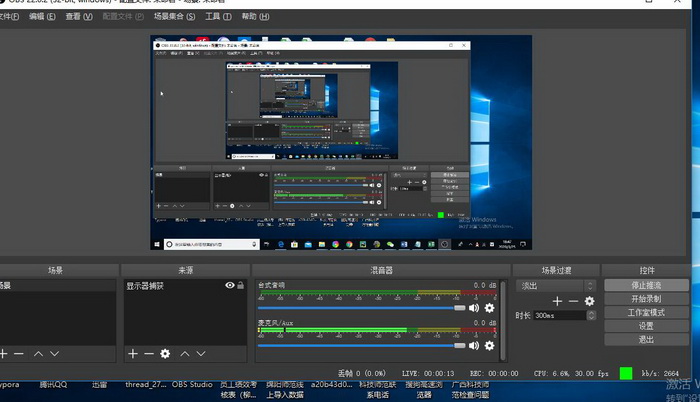This screenshot has width=700, height=402.
Task: Mute the 台式音响 audio channel
Action: coord(474,308)
